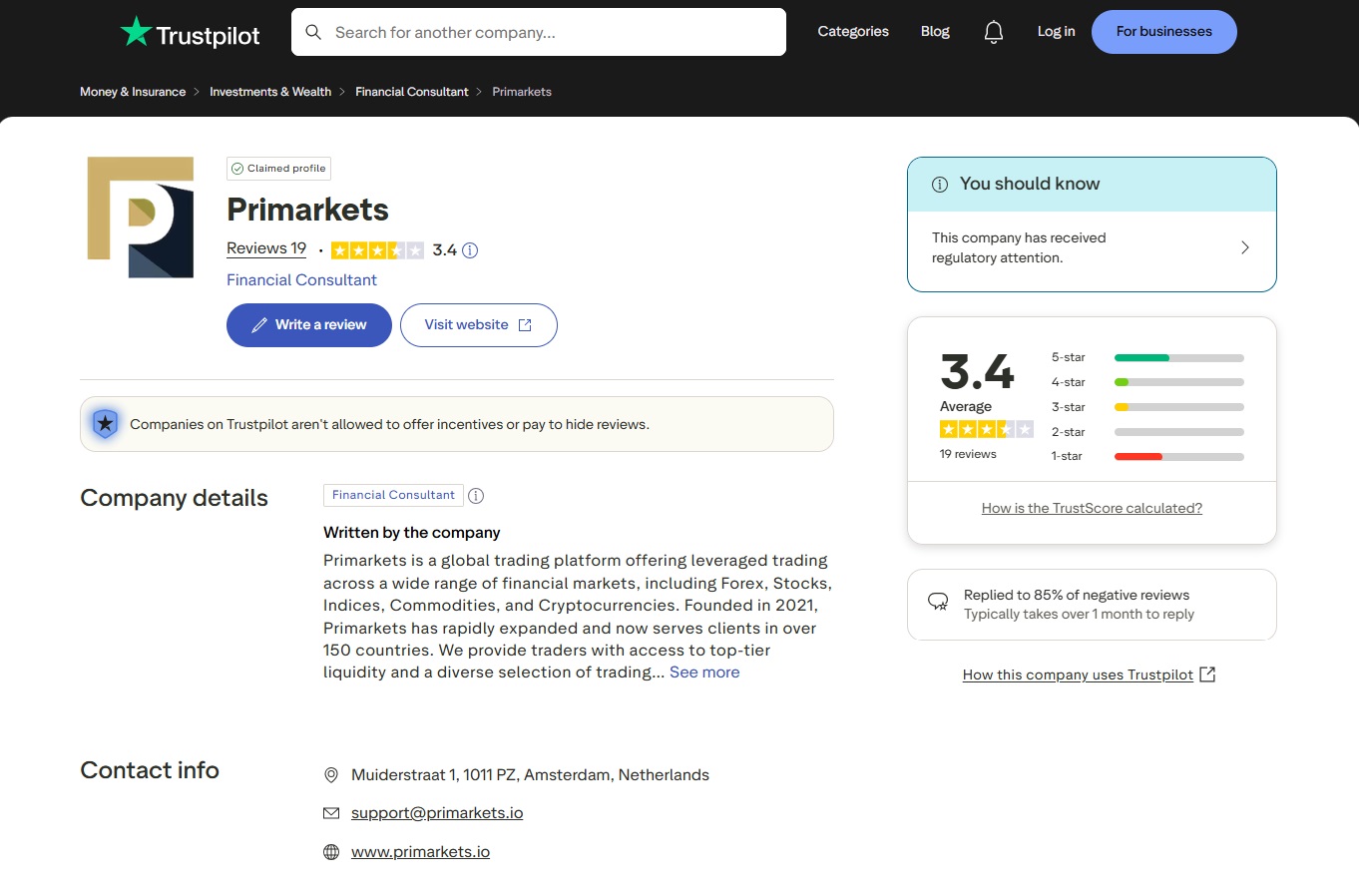Click the verified Claimed profile badge icon
This screenshot has width=1359, height=896.
tap(237, 168)
